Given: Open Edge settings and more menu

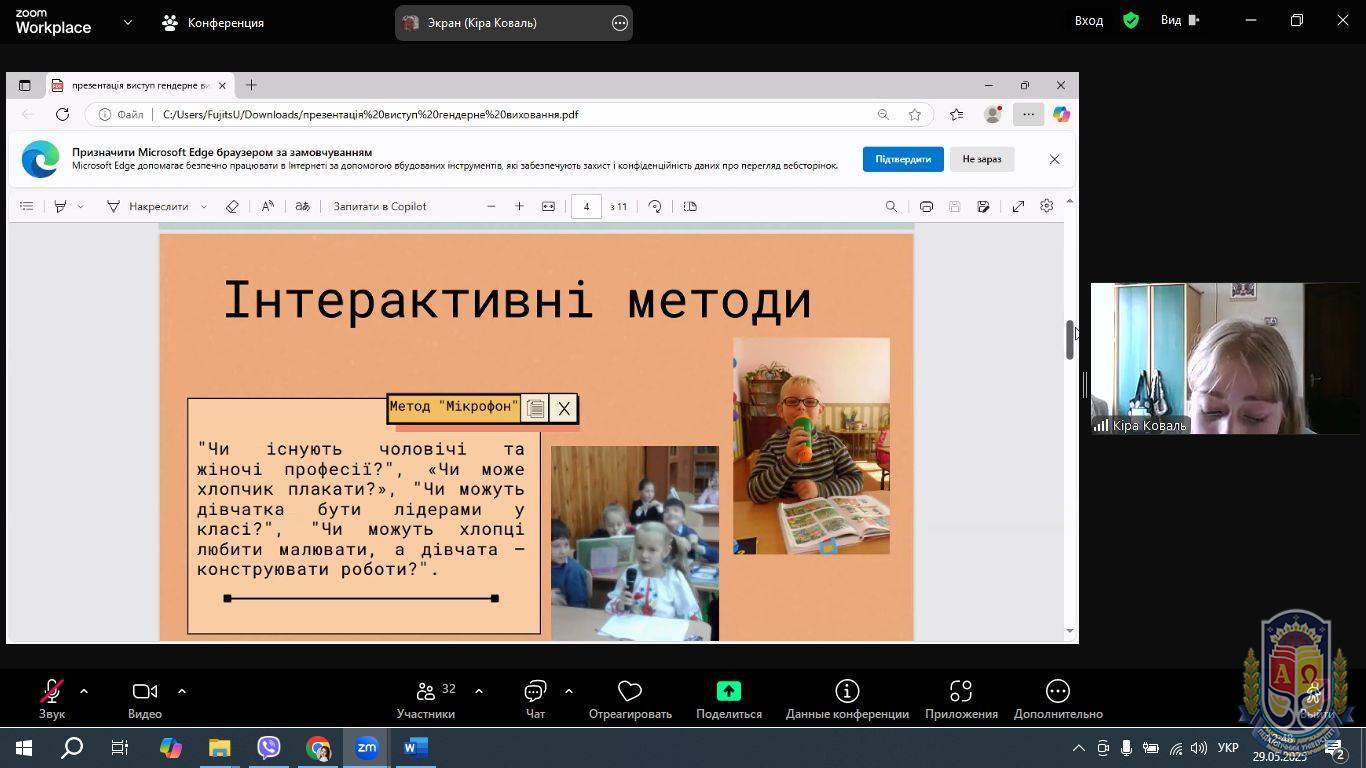Looking at the screenshot, I should click(1028, 114).
